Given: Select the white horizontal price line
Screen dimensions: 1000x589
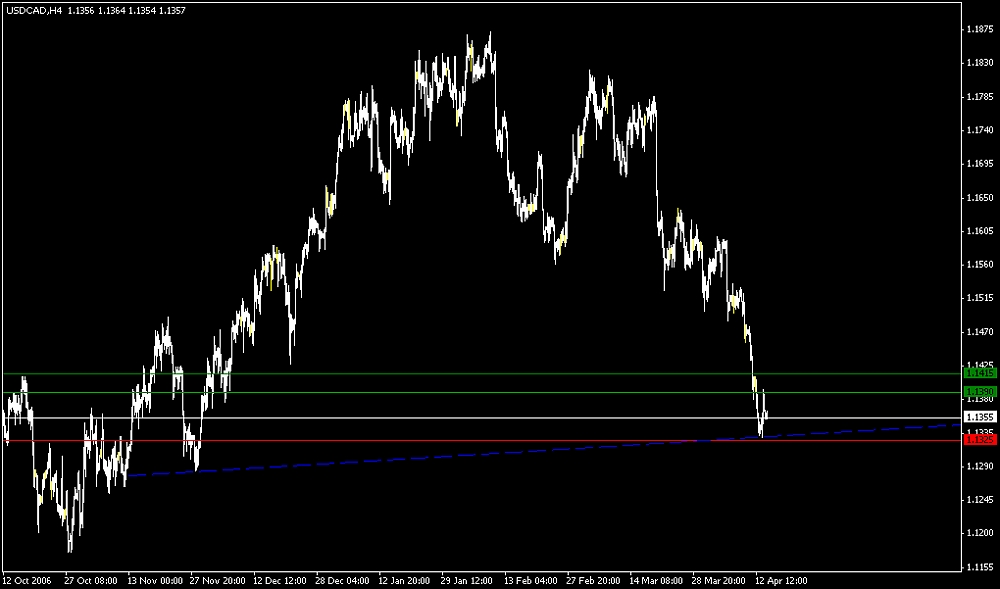Looking at the screenshot, I should pos(500,417).
